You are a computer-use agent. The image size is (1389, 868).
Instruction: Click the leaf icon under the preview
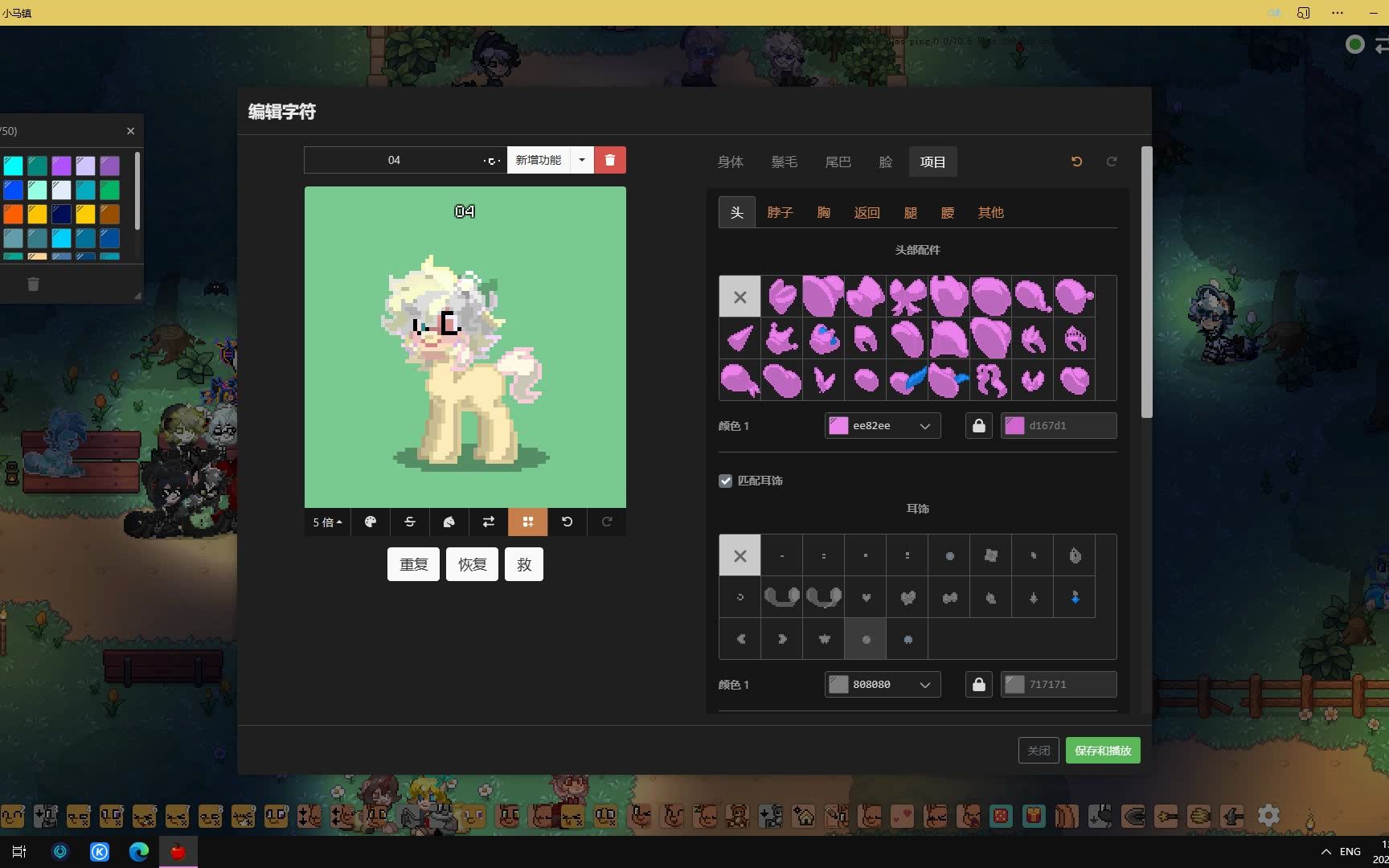[x=449, y=522]
